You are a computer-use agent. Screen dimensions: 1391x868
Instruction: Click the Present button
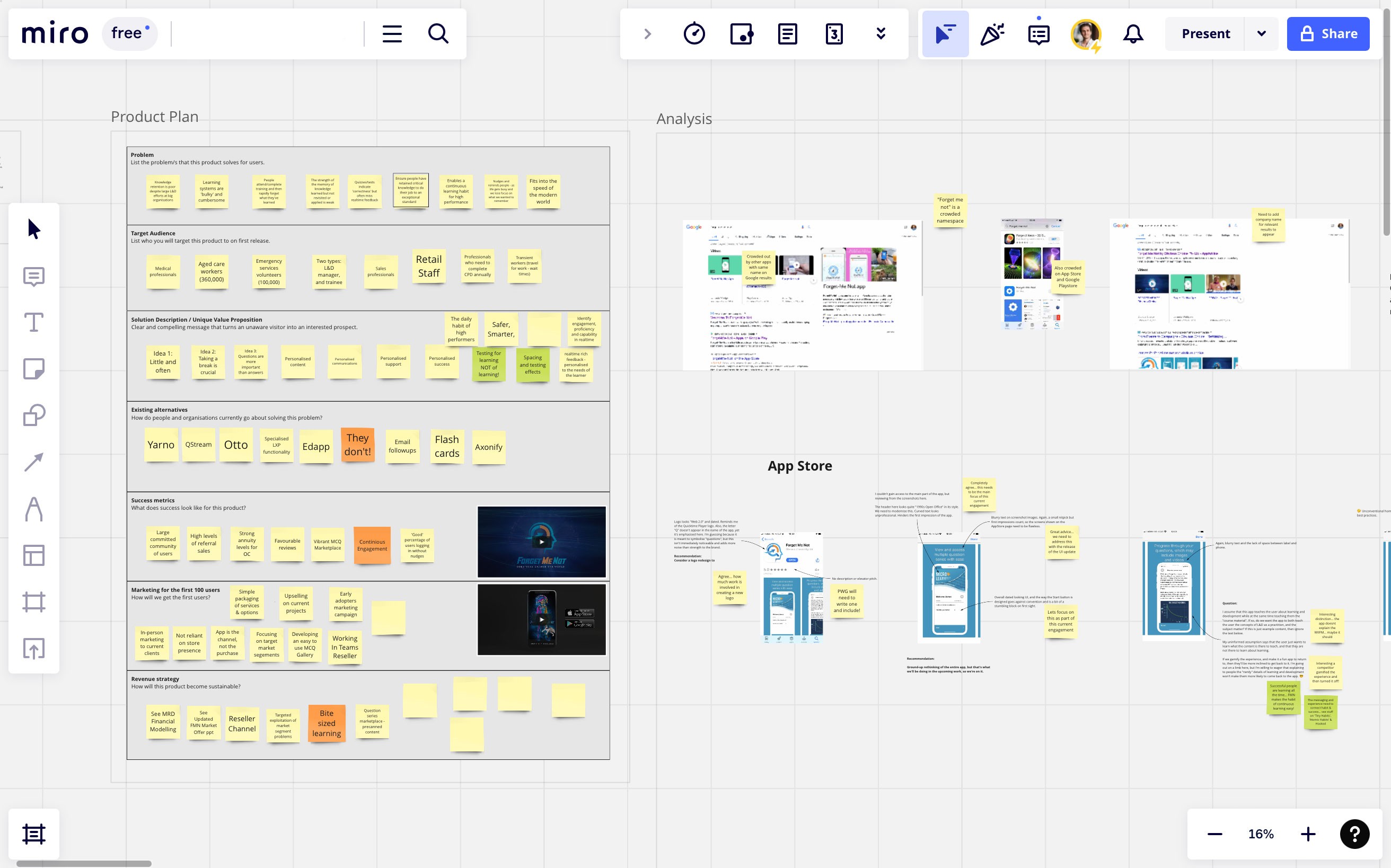tap(1205, 34)
